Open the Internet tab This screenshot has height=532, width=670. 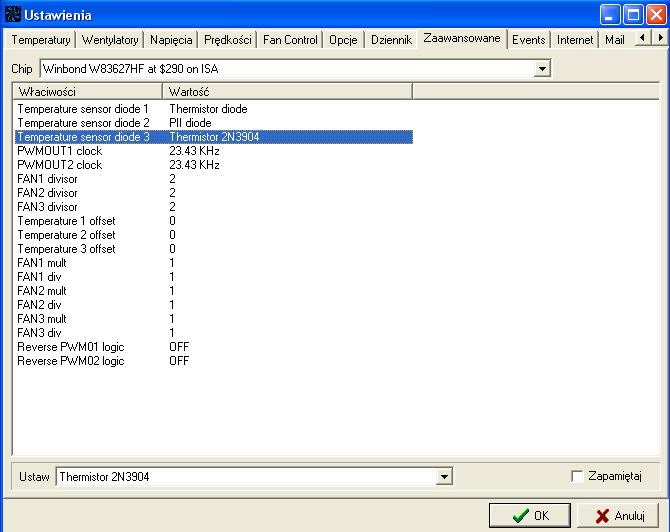[575, 40]
